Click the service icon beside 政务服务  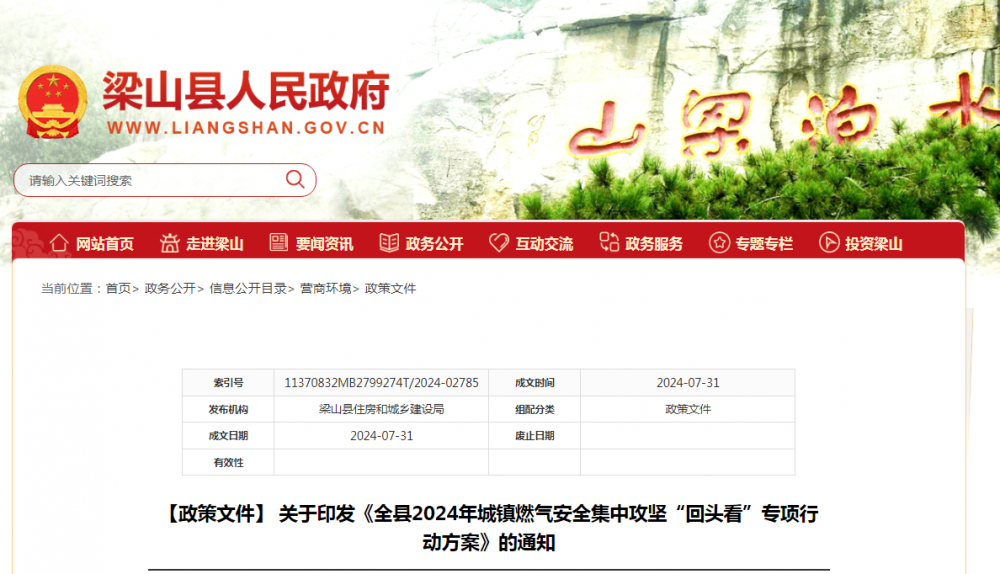tap(609, 243)
